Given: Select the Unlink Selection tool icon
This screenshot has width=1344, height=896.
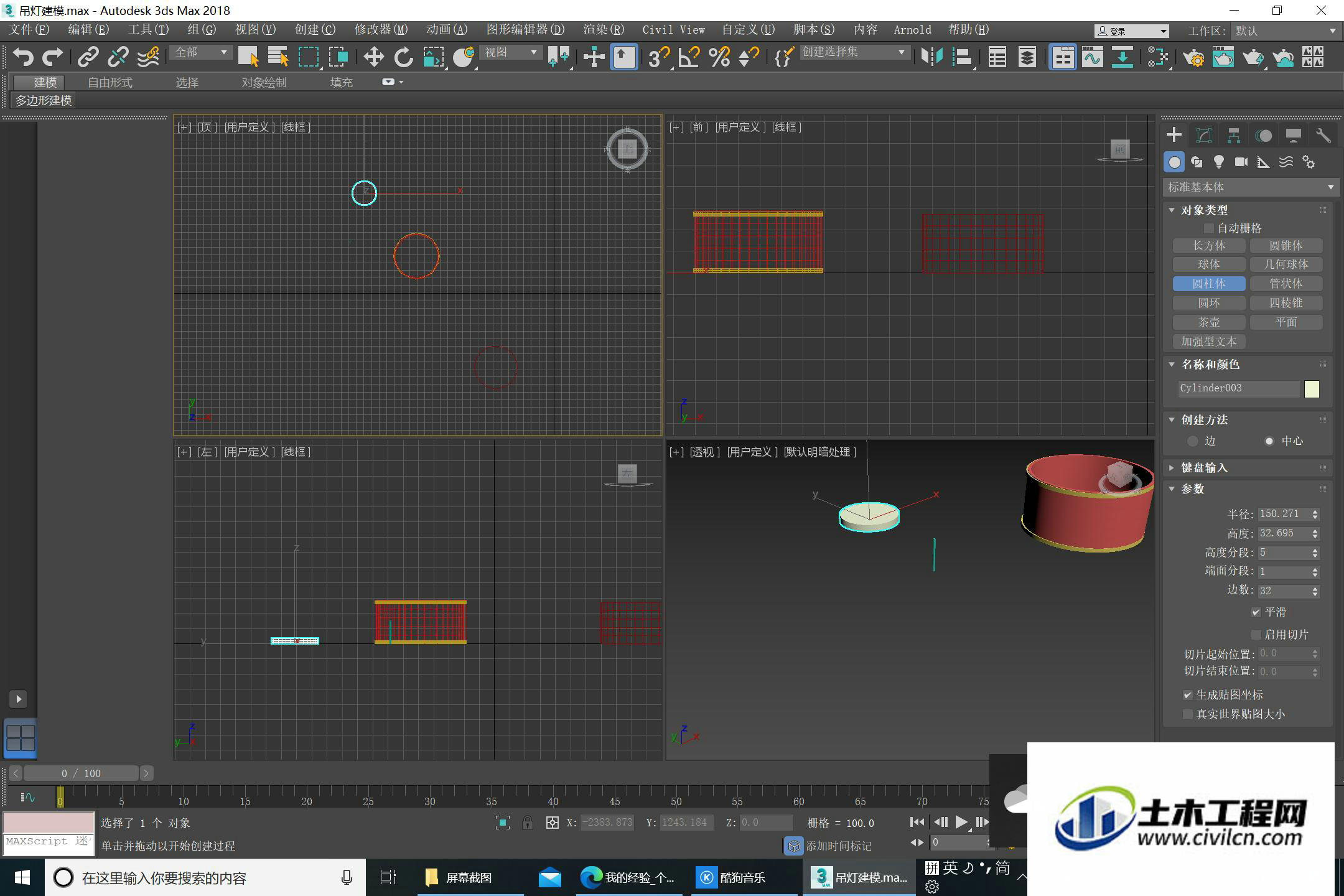Looking at the screenshot, I should point(118,57).
